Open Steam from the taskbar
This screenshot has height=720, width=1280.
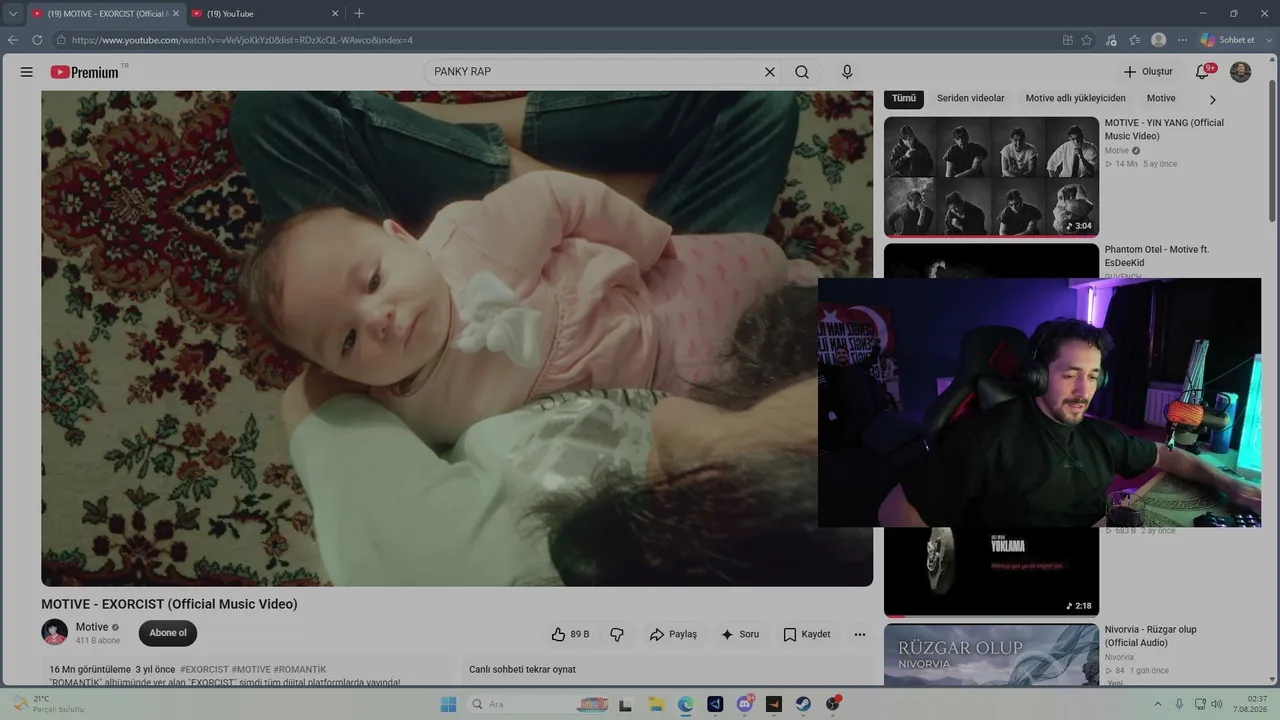[802, 704]
